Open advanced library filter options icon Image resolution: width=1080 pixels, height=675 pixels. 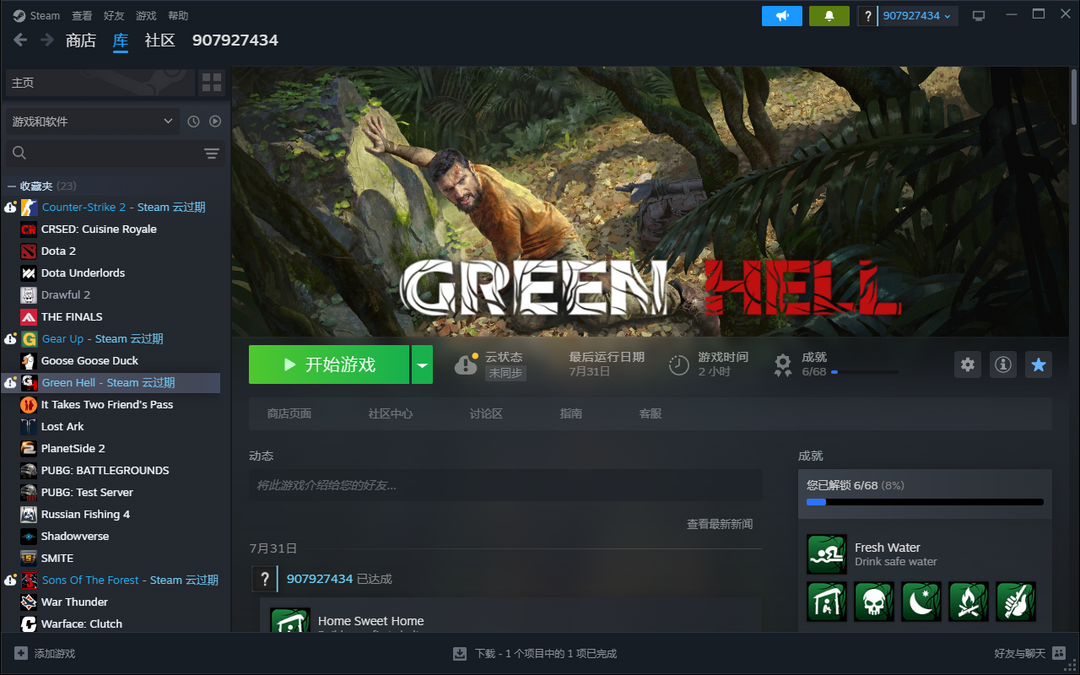[x=211, y=153]
